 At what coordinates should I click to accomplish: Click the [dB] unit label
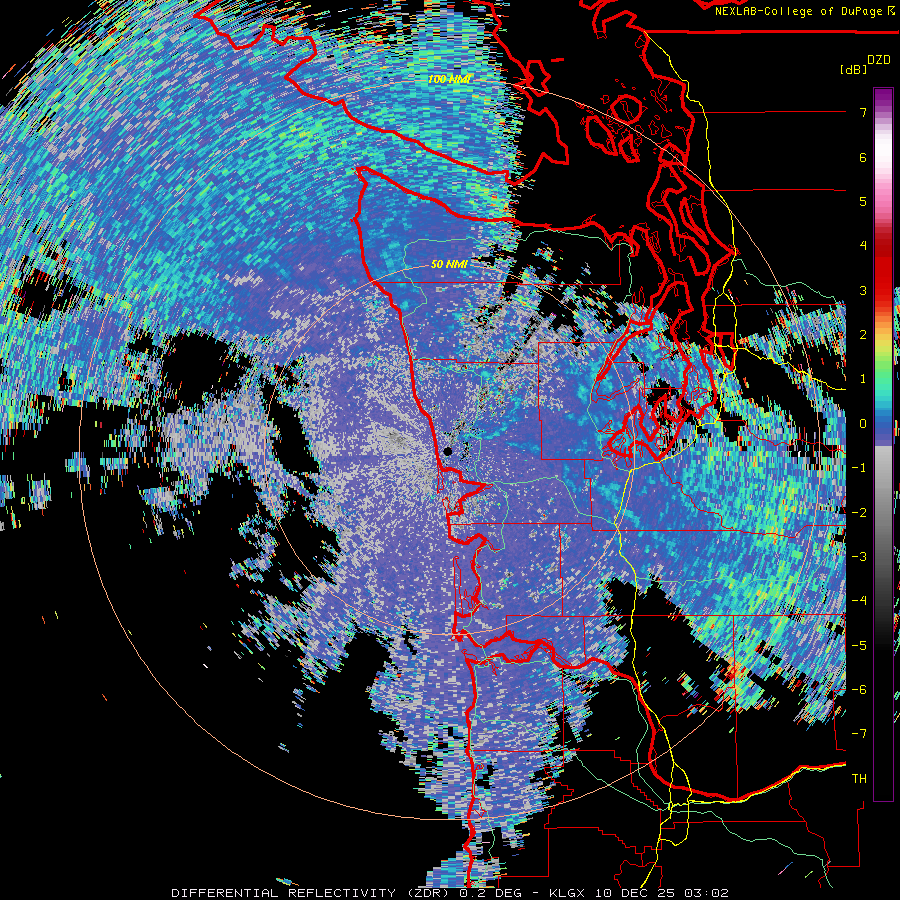(x=853, y=69)
